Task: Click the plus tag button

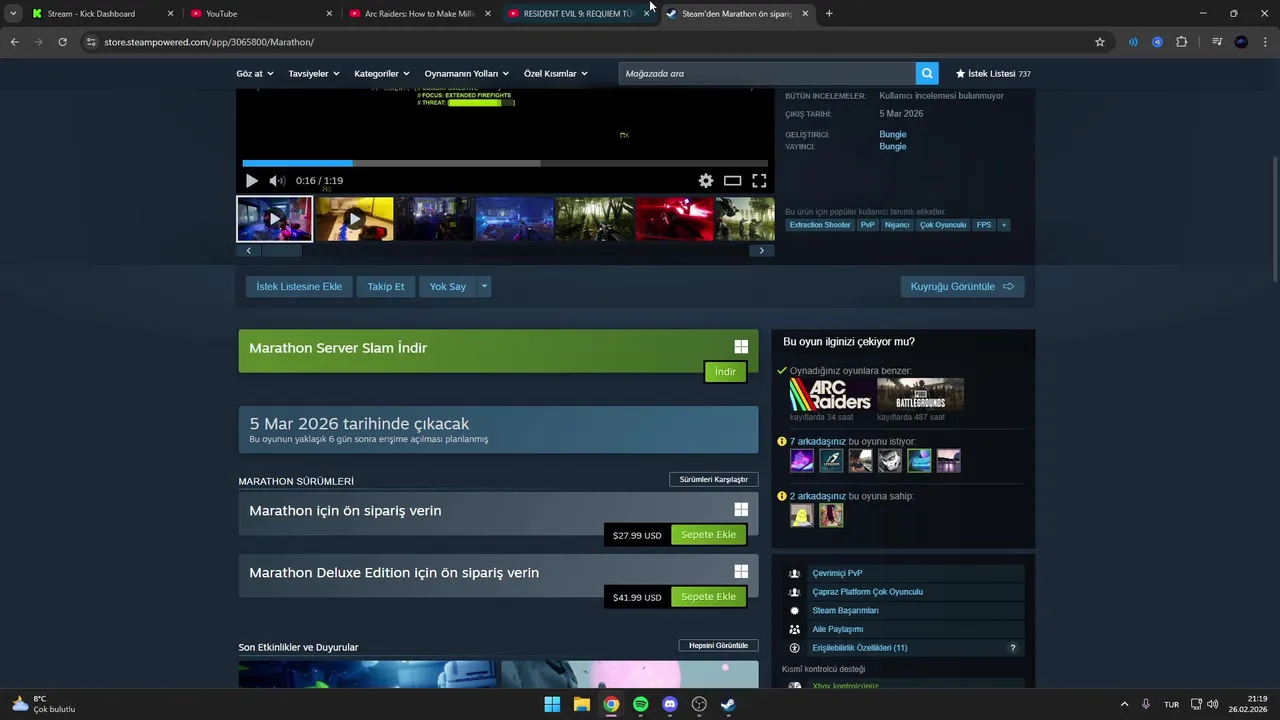Action: (x=1004, y=225)
